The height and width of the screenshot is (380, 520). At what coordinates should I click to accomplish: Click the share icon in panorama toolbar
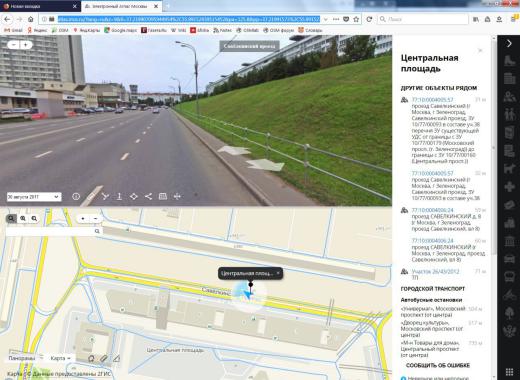tap(148, 196)
